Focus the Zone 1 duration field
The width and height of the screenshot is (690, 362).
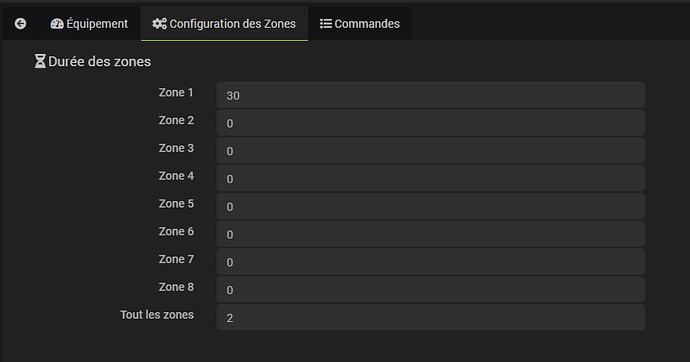point(430,95)
